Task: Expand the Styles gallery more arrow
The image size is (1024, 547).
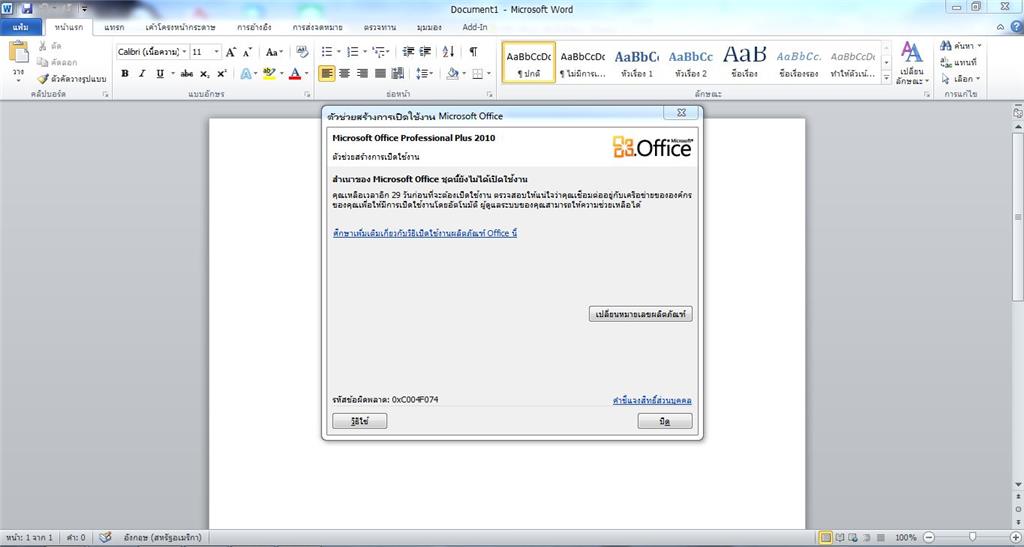Action: 886,78
